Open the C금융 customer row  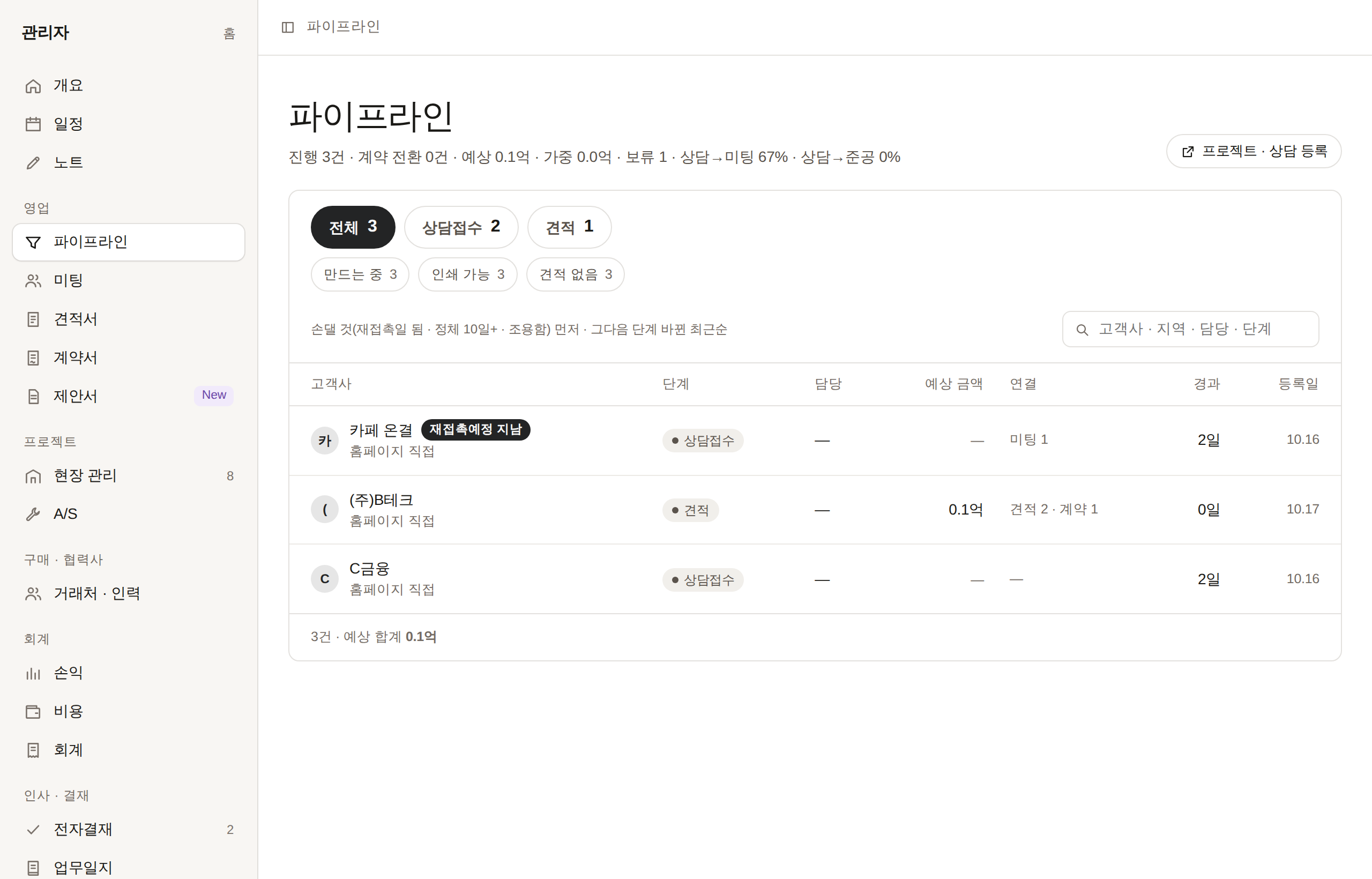815,579
